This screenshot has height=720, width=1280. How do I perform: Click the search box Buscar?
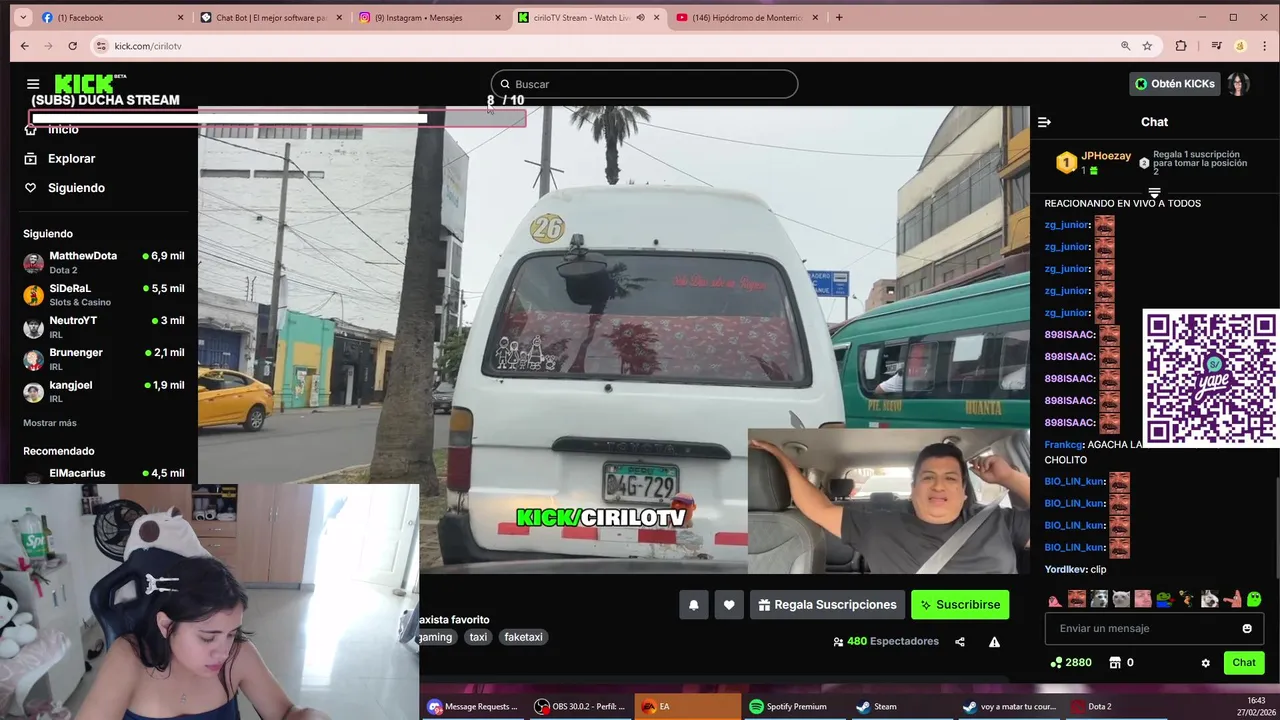644,84
